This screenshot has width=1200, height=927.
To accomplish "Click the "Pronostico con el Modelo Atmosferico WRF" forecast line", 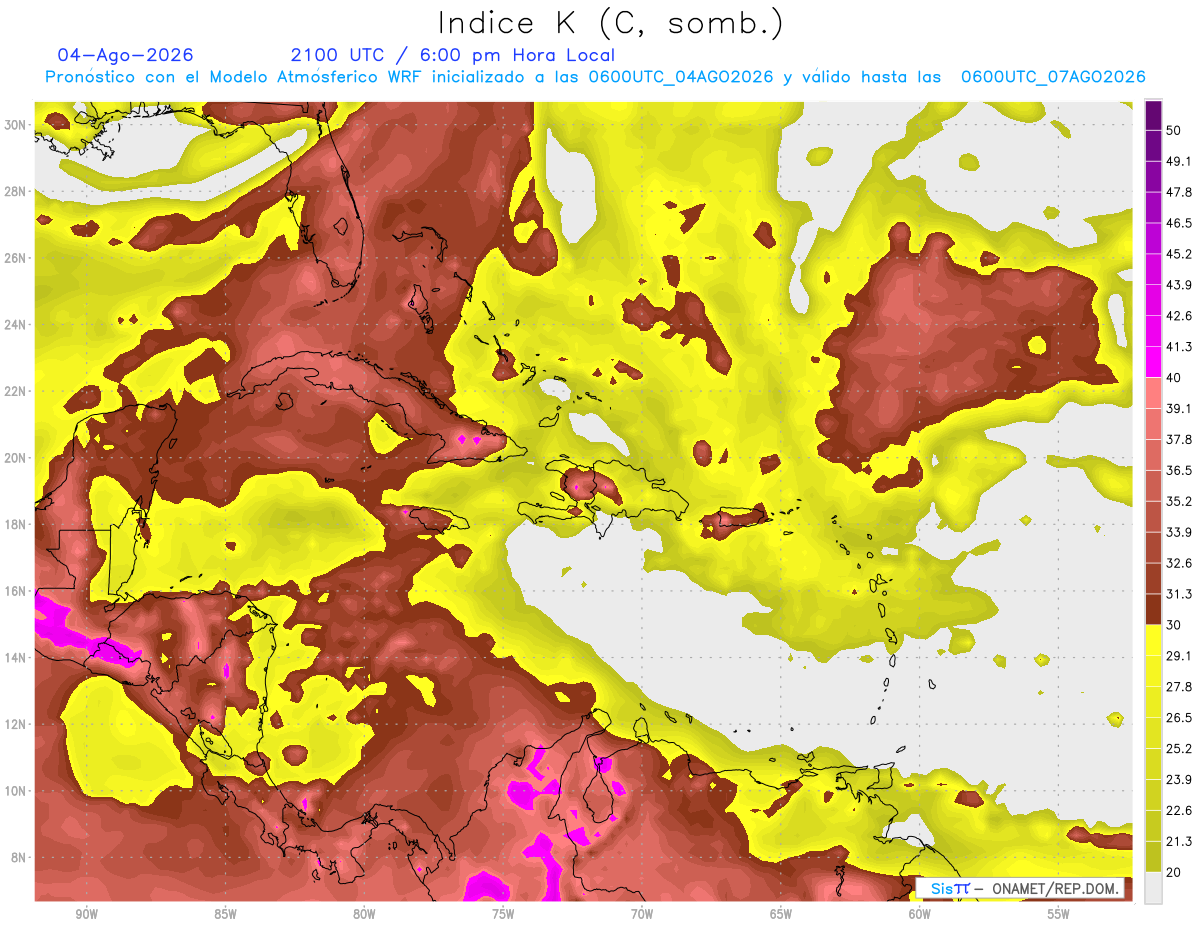I will (595, 77).
